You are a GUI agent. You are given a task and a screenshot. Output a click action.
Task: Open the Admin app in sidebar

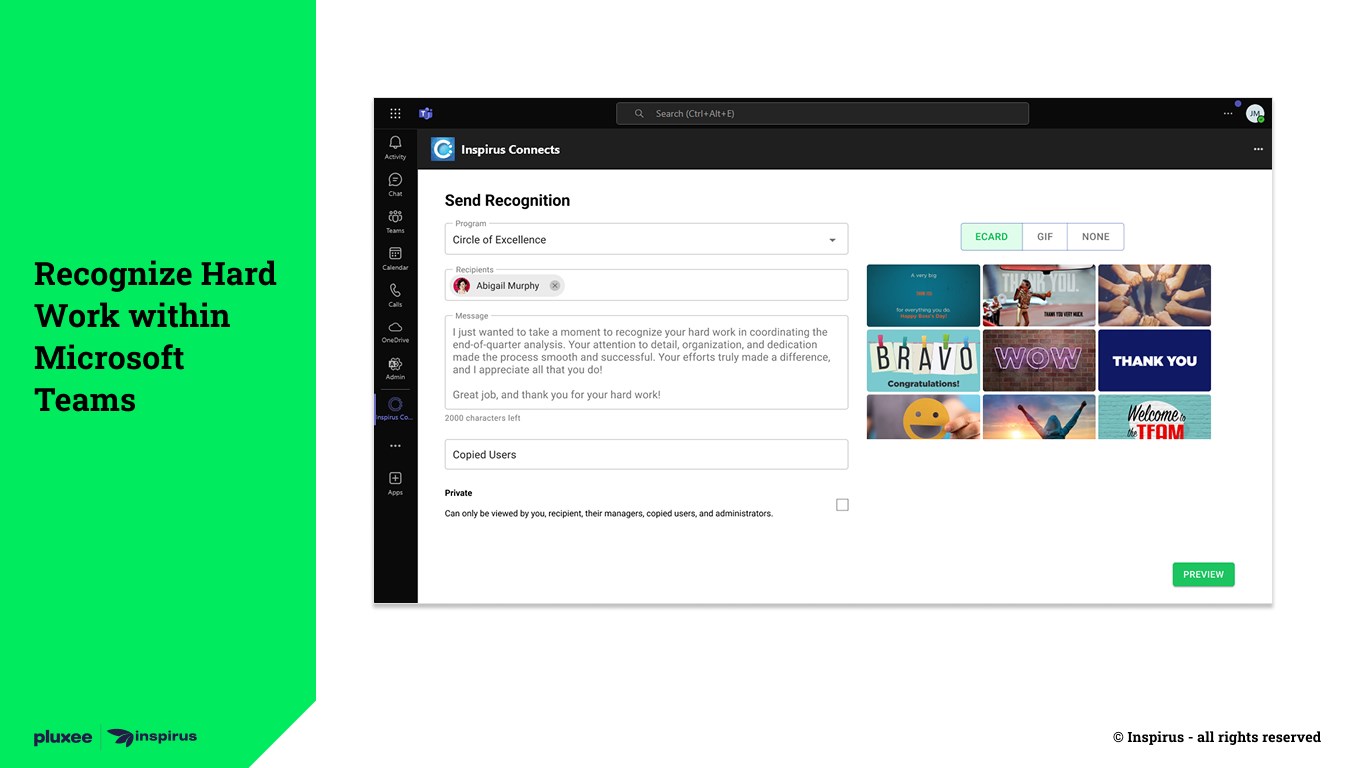pyautogui.click(x=395, y=368)
